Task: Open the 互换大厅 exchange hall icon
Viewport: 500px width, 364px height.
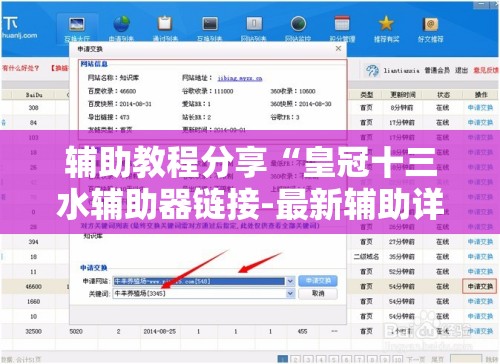Action: tap(77, 24)
